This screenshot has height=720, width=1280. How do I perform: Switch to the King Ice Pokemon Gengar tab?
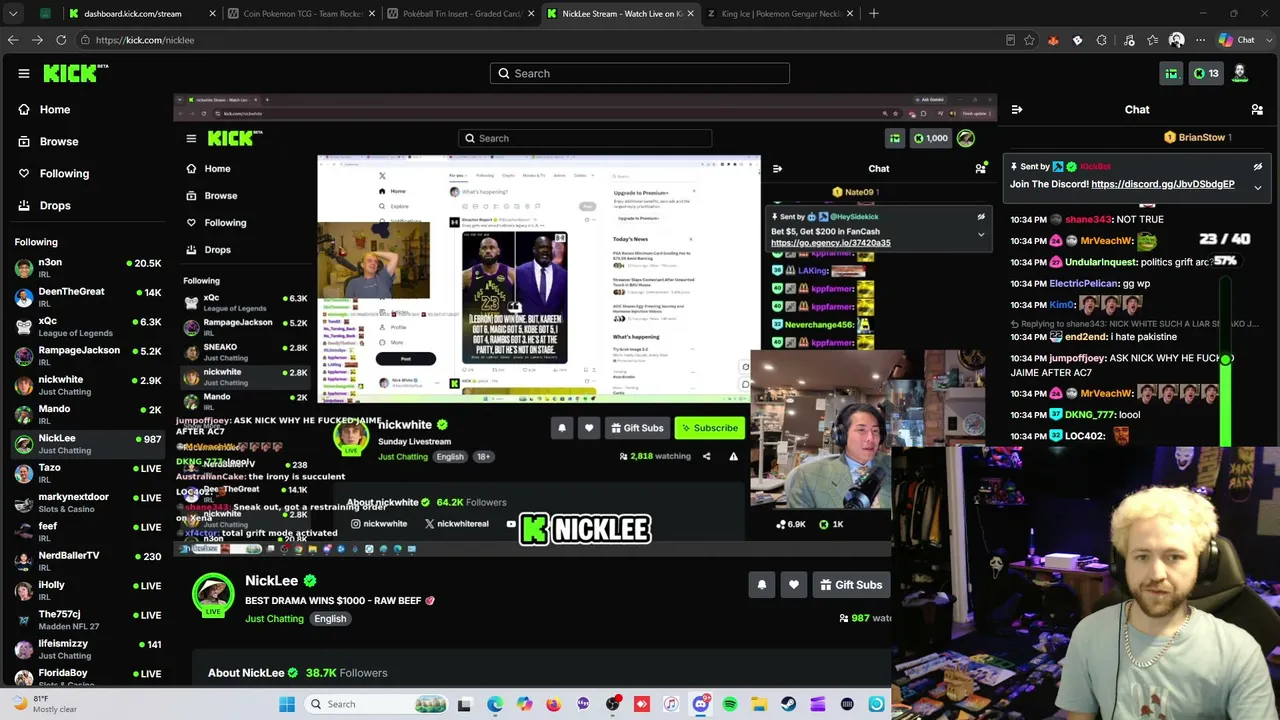coord(780,14)
